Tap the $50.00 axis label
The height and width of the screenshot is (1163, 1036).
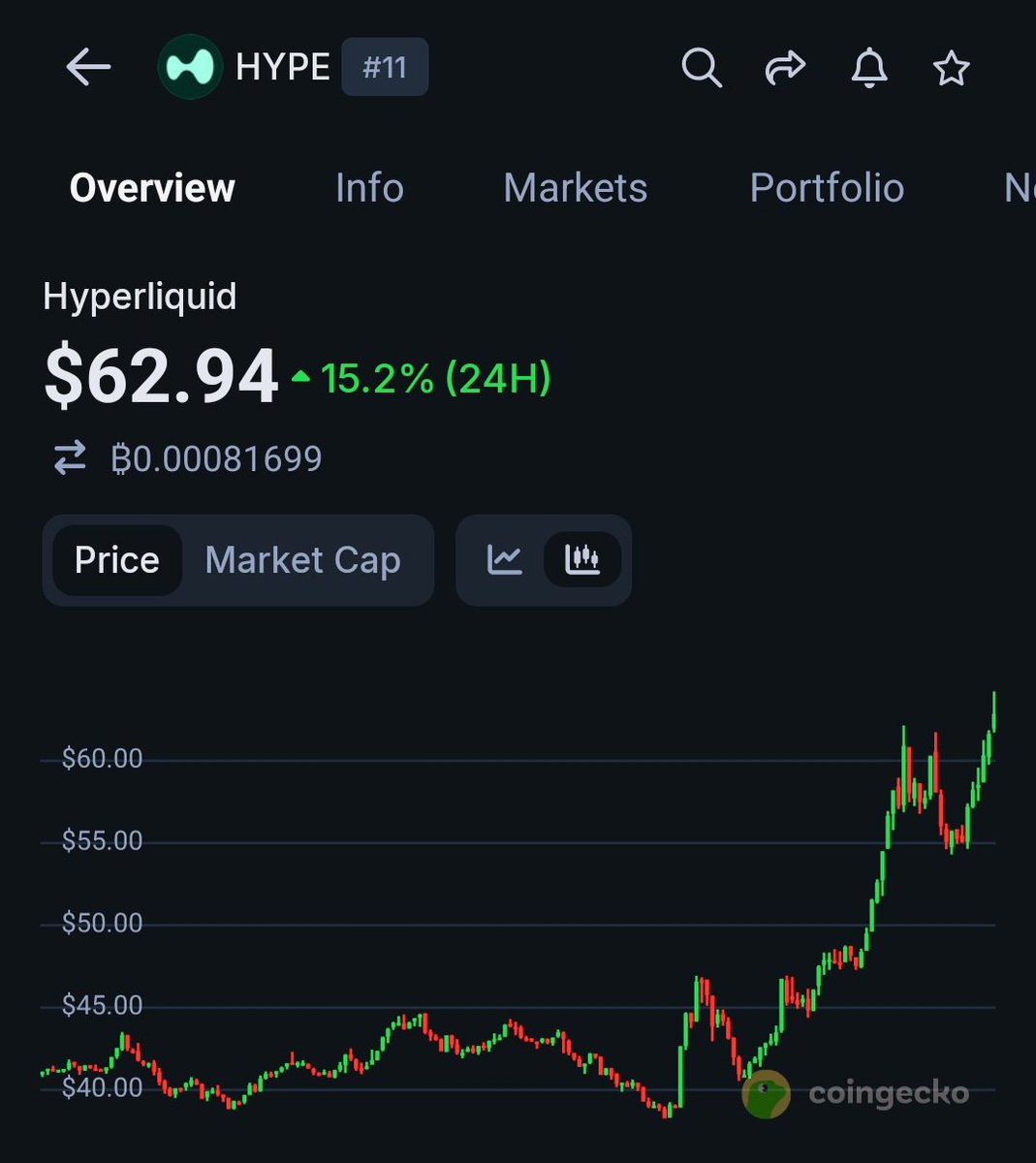[x=102, y=924]
